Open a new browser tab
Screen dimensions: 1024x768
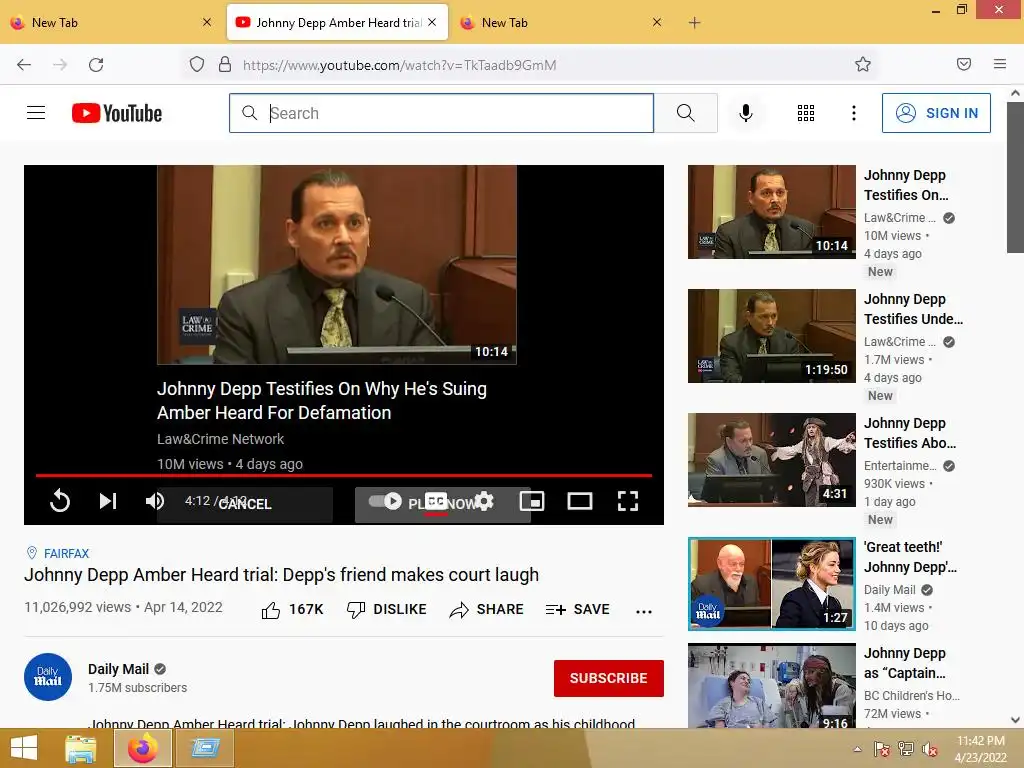click(x=694, y=23)
